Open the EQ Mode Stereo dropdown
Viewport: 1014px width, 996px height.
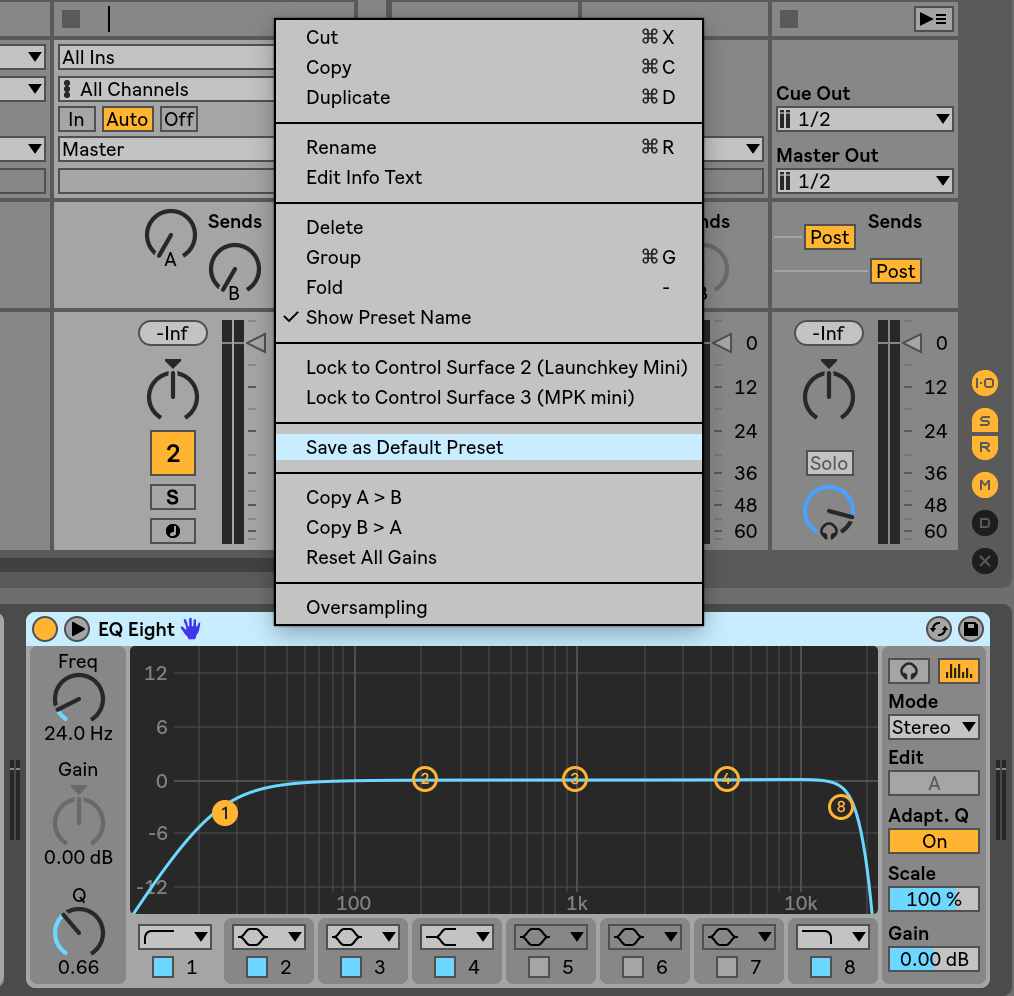click(x=934, y=727)
